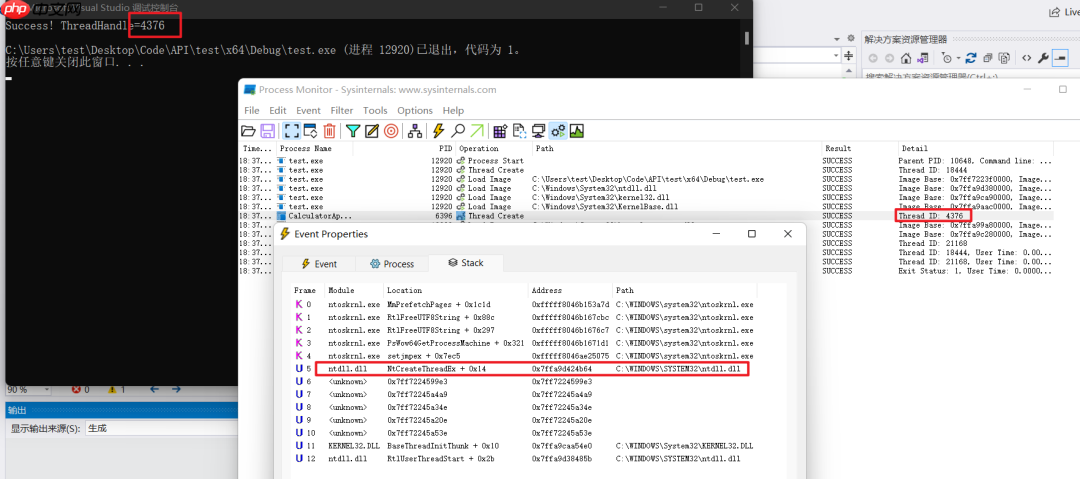Click the Module column header in Stack tab
The height and width of the screenshot is (479, 1080).
354,290
